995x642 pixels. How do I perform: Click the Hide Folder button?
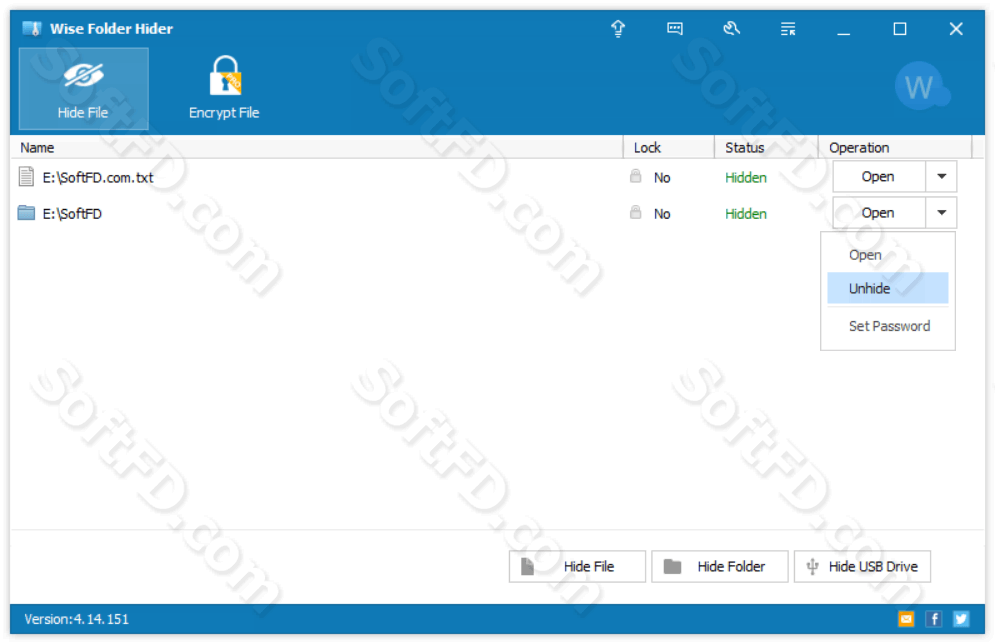(720, 567)
